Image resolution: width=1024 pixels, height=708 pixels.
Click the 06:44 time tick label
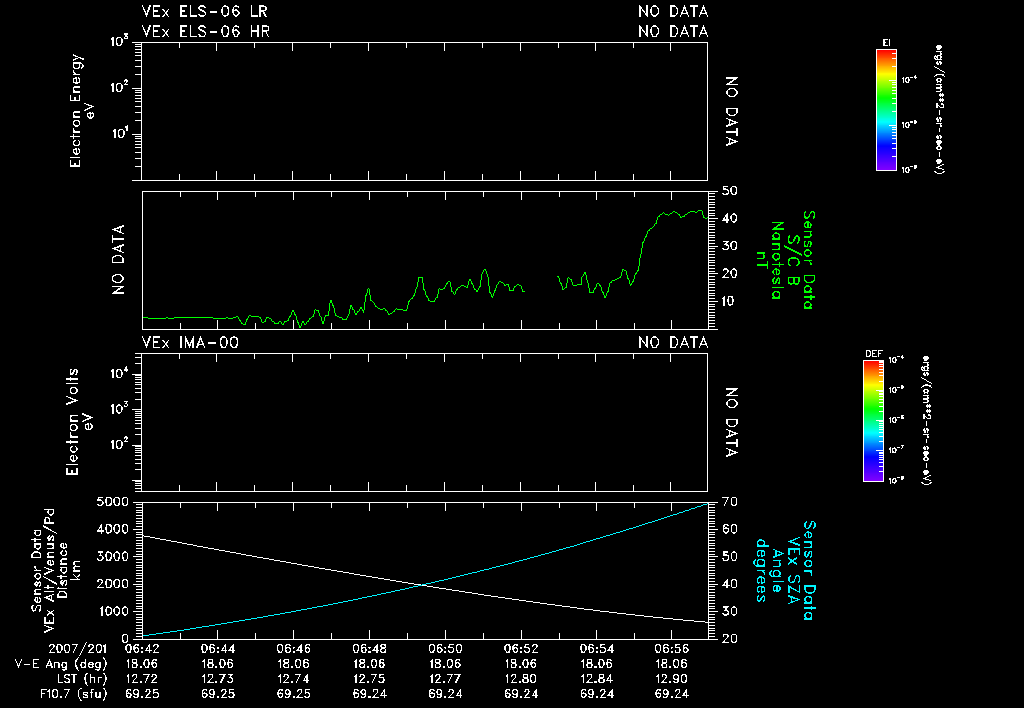tap(218, 649)
